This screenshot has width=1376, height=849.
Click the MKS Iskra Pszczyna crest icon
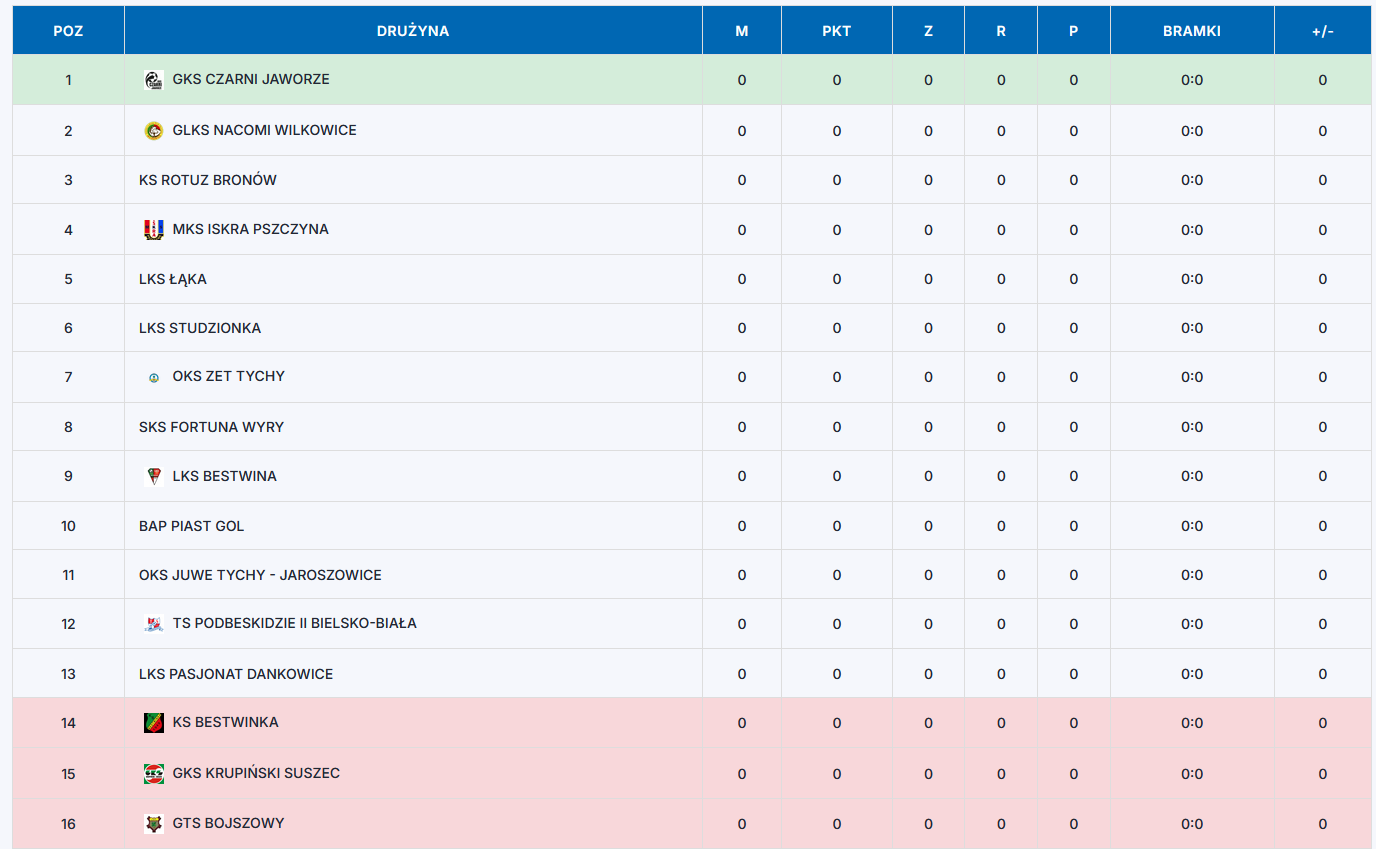154,229
